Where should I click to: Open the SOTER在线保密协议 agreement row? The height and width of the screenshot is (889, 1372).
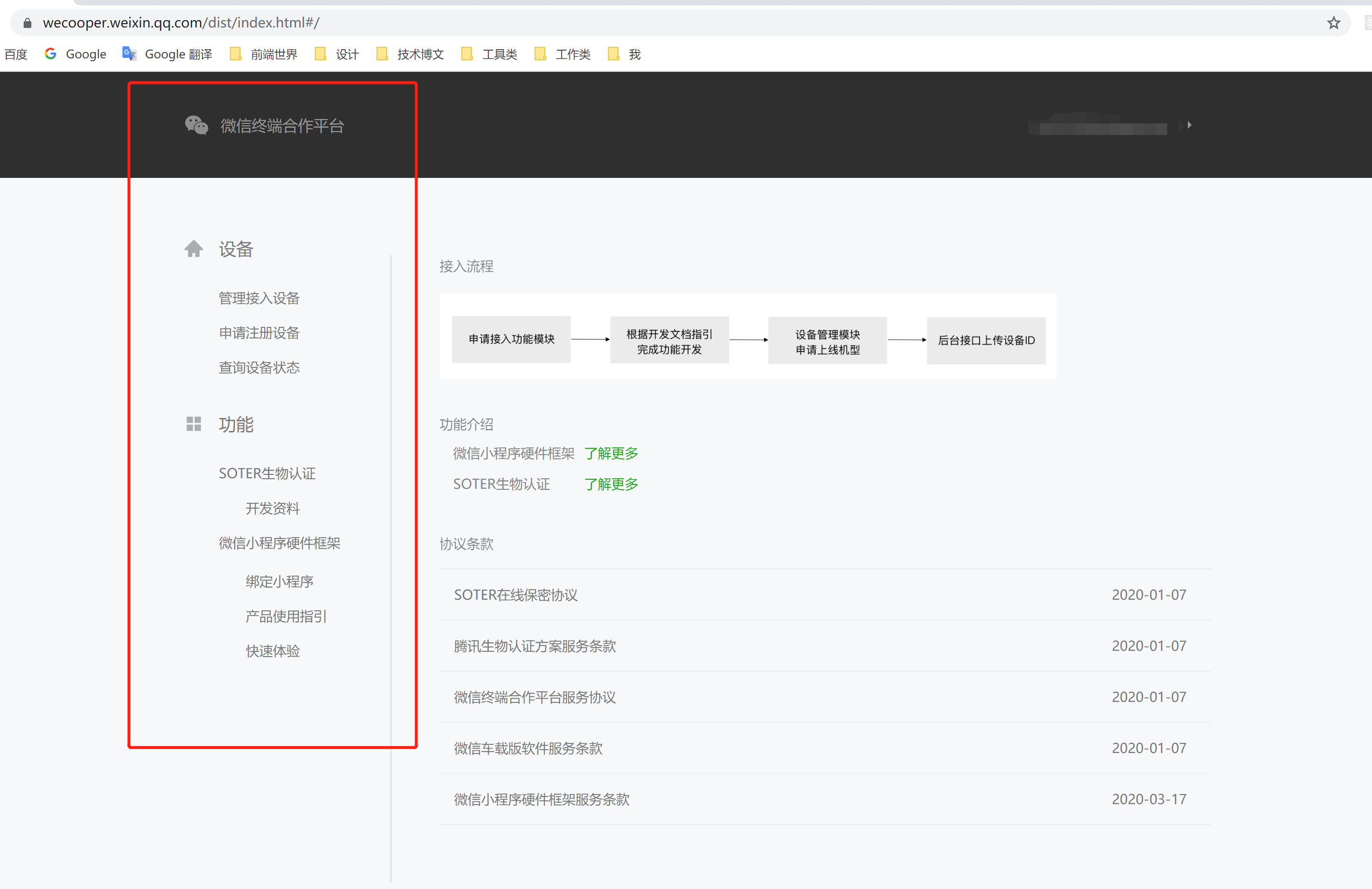(515, 594)
